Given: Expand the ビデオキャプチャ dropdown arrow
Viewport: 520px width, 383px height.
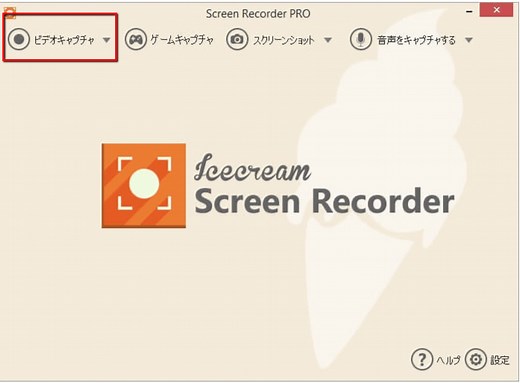Looking at the screenshot, I should click(106, 40).
